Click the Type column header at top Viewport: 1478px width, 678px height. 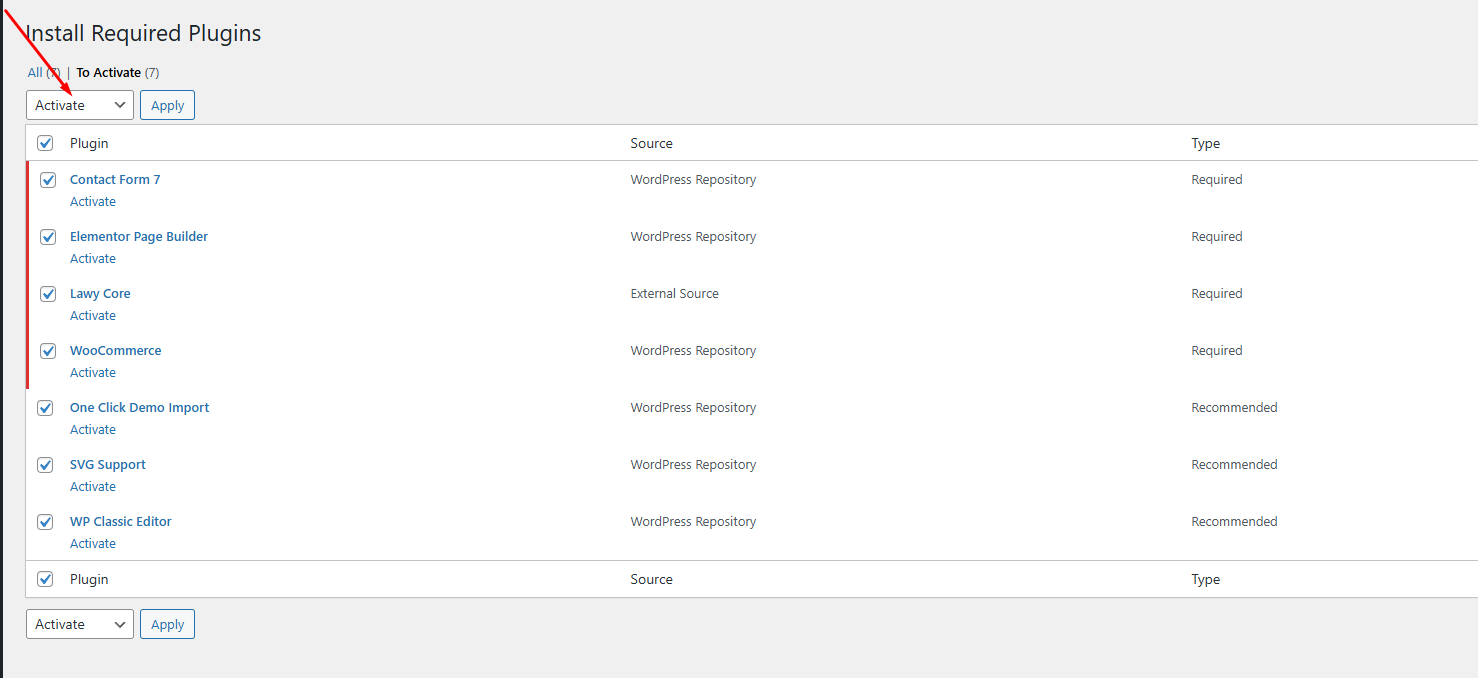tap(1206, 143)
